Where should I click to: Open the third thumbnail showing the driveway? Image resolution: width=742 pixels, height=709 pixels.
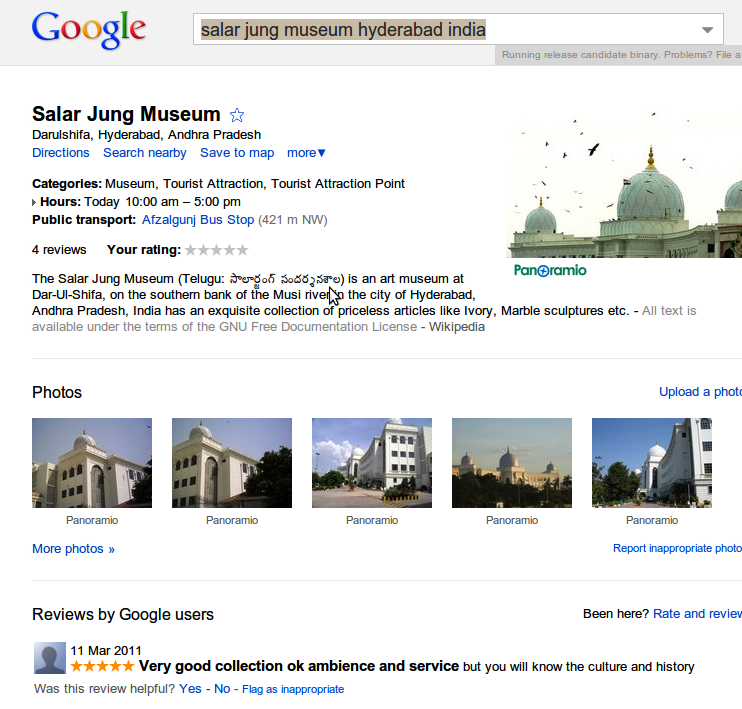(372, 463)
